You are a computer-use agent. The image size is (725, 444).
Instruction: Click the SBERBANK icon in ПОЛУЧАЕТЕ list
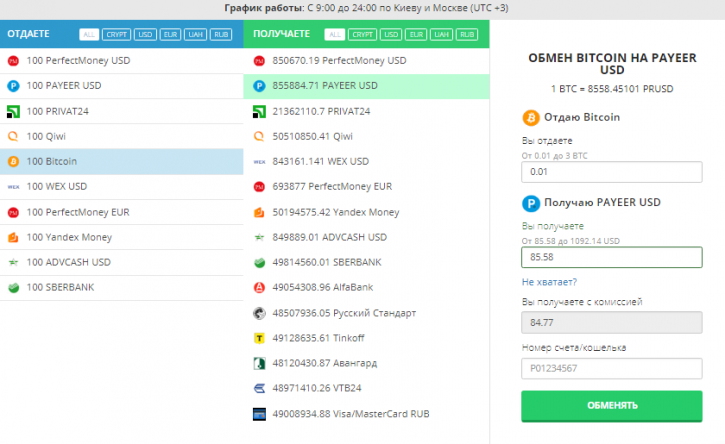(259, 263)
